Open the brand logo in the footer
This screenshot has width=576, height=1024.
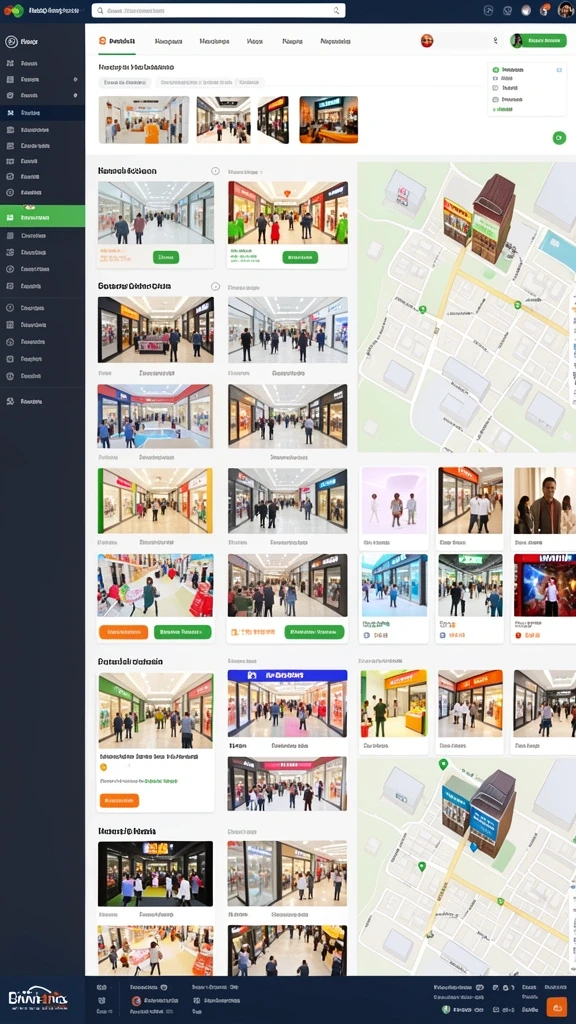click(x=38, y=999)
